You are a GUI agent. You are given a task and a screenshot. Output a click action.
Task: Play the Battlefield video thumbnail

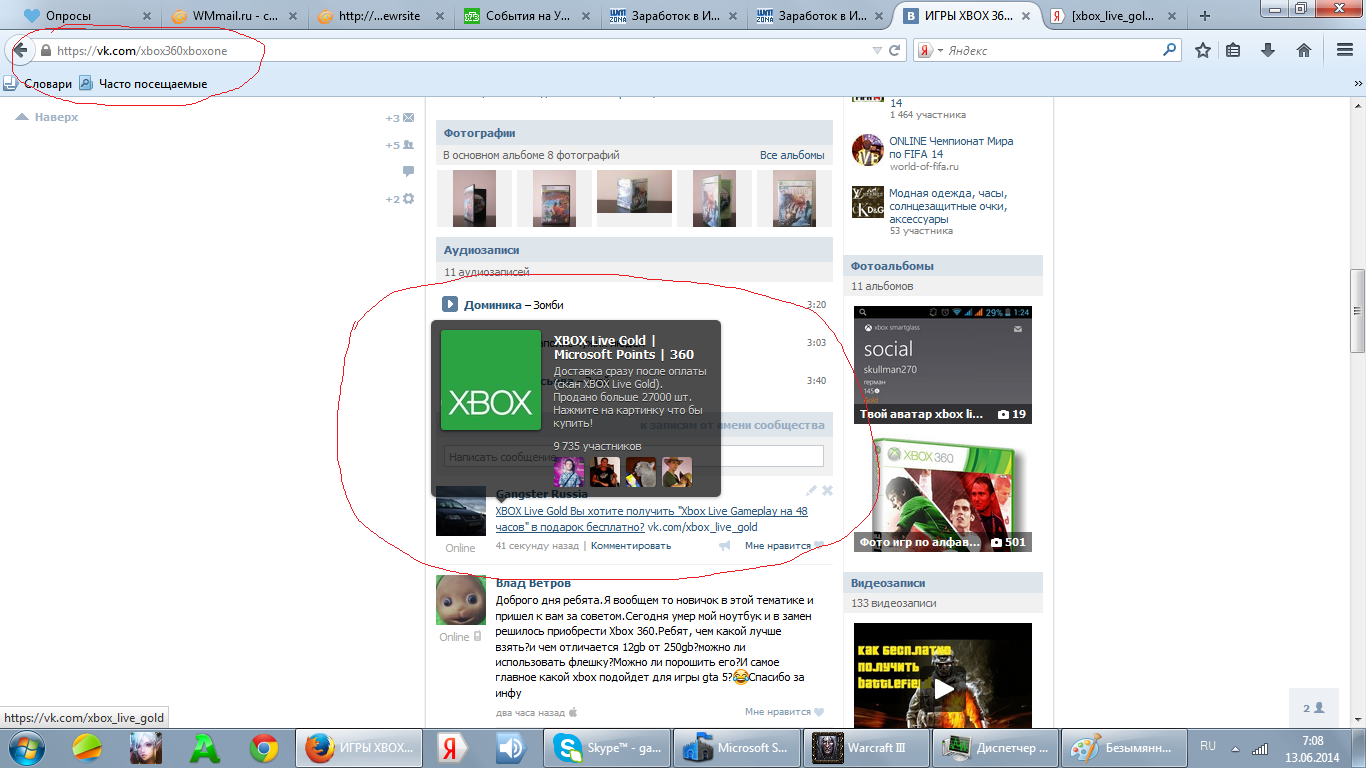click(943, 688)
